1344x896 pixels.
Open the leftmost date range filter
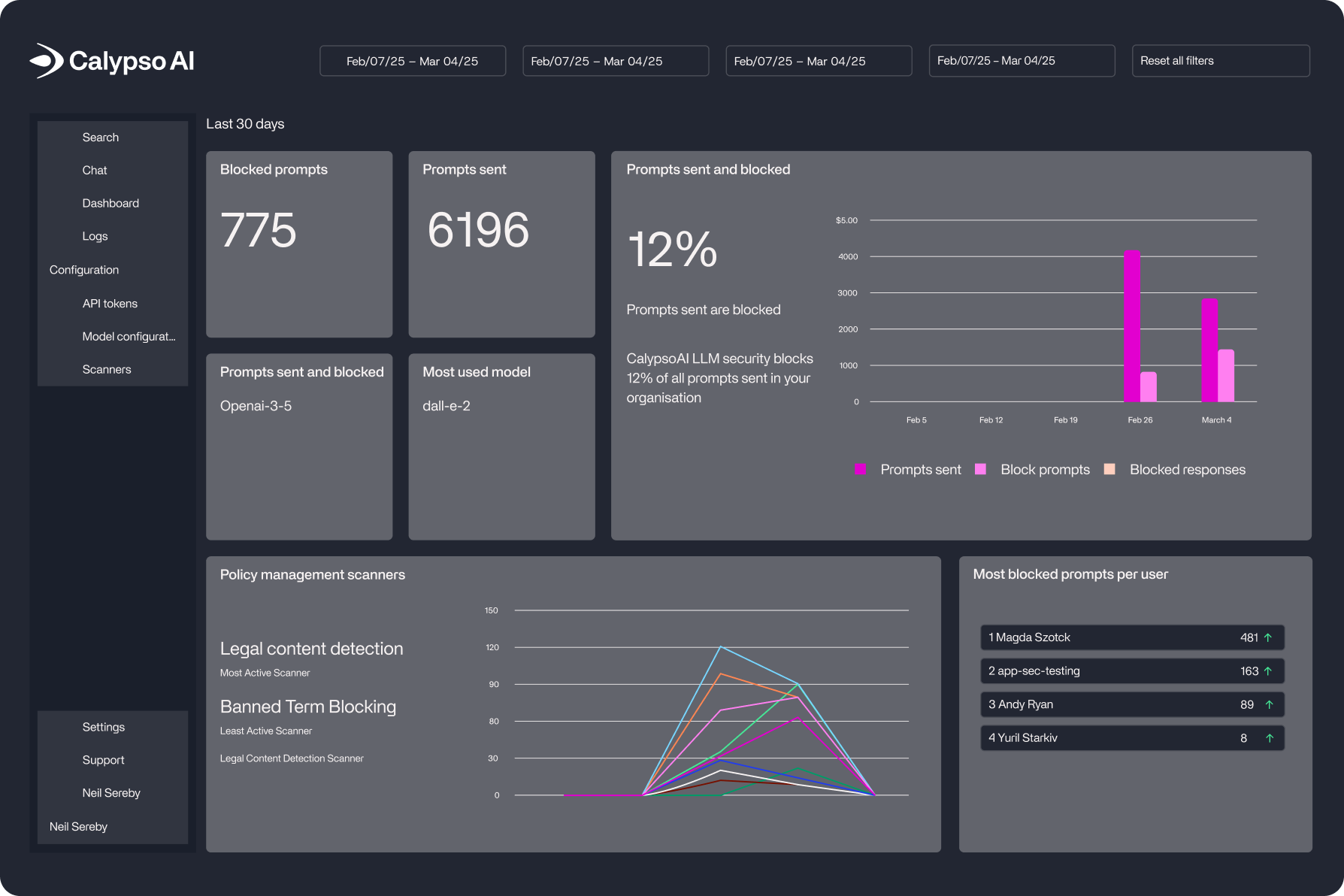click(x=412, y=61)
